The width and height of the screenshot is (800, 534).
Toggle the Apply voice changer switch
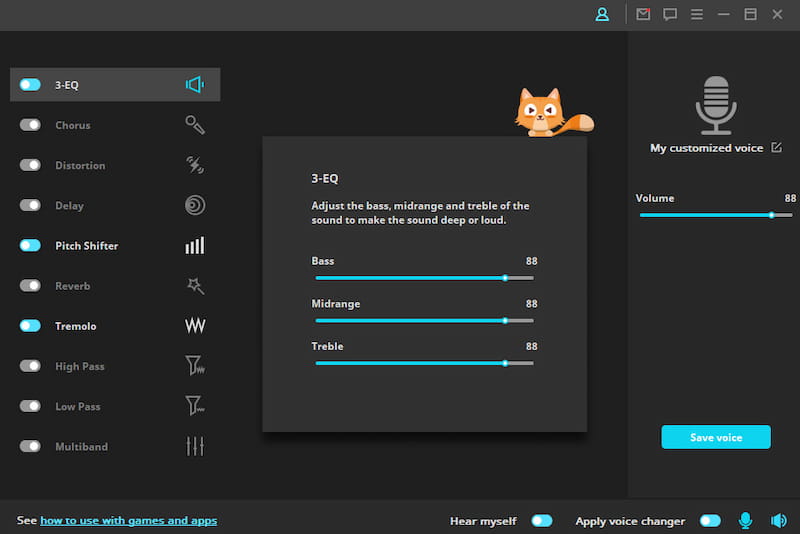(x=710, y=521)
